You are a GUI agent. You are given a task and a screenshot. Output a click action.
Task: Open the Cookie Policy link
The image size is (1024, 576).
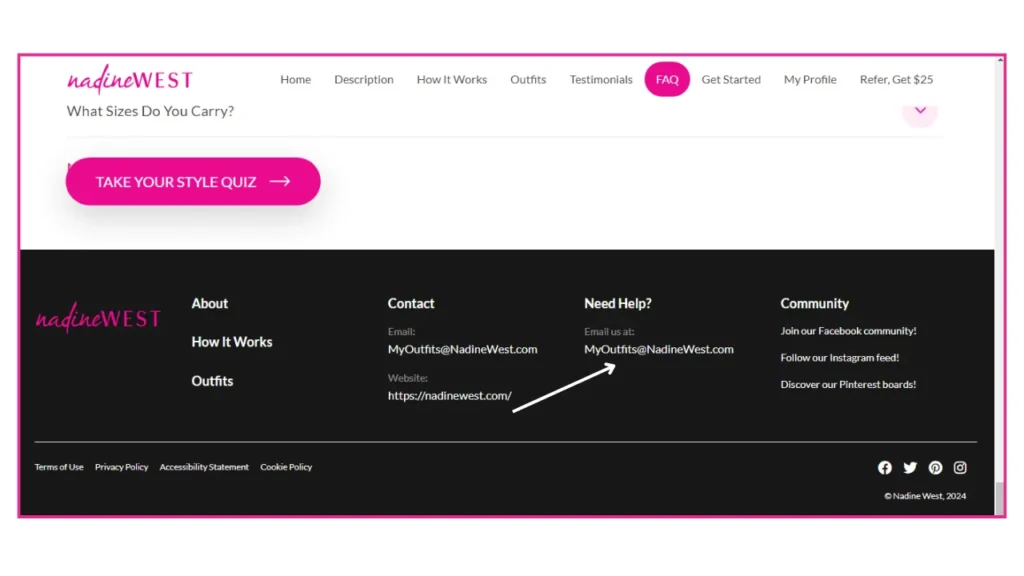pyautogui.click(x=286, y=467)
